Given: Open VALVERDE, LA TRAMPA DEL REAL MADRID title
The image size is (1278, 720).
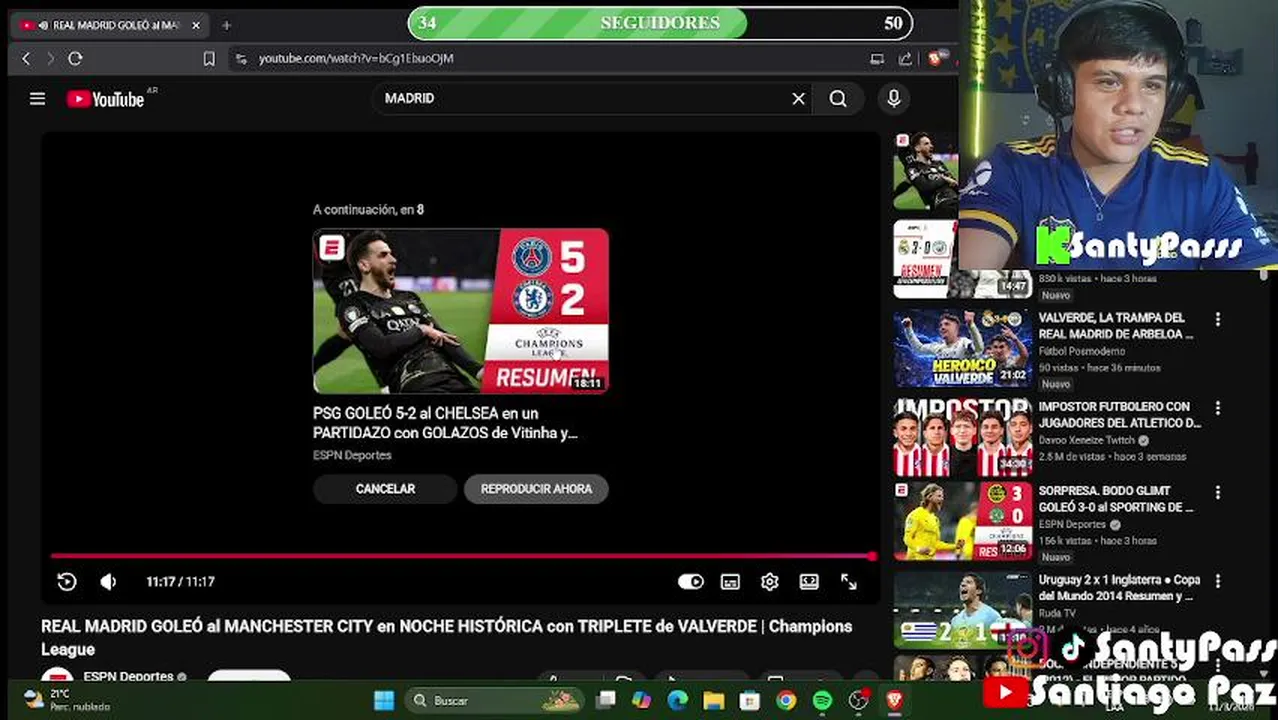Looking at the screenshot, I should pos(1116,326).
